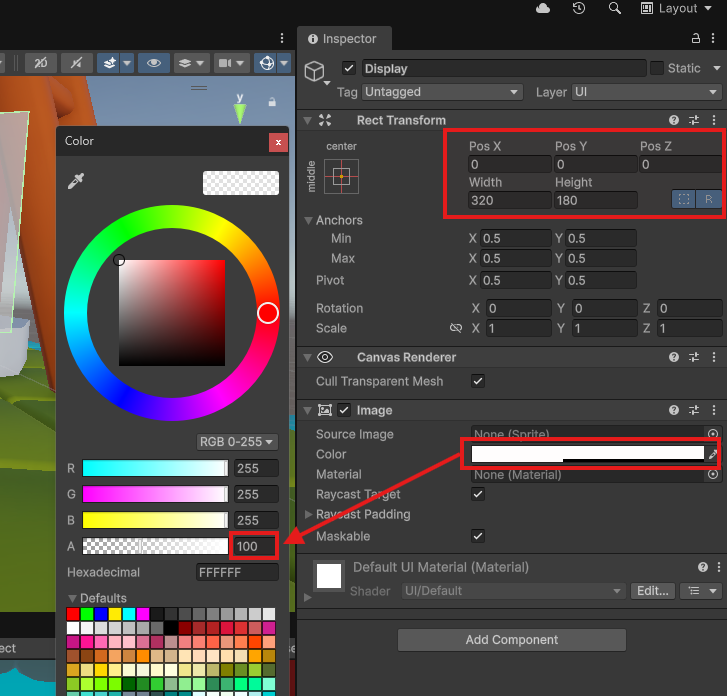Click the alpha channel slider

coord(155,546)
